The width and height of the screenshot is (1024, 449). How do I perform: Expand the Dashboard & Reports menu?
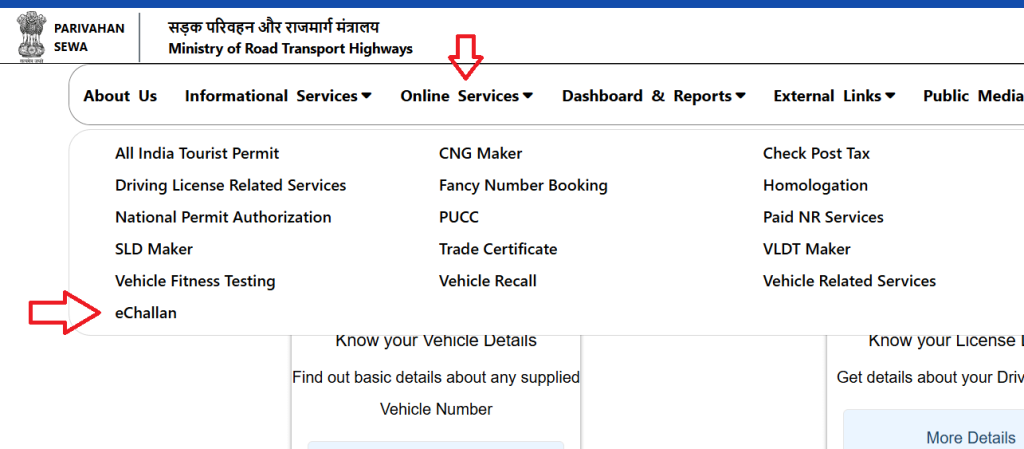(654, 96)
